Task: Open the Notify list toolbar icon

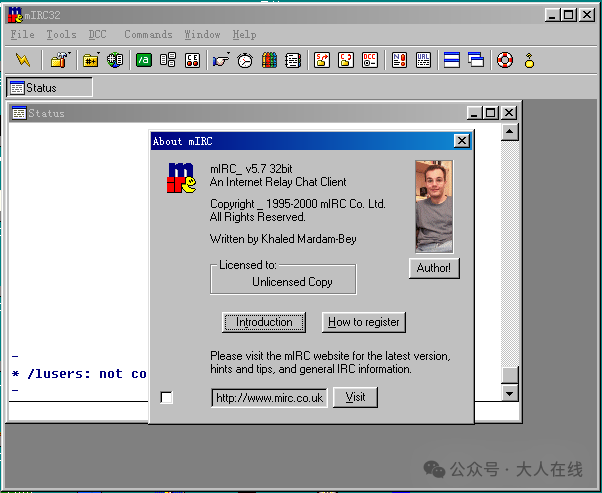Action: pos(399,60)
